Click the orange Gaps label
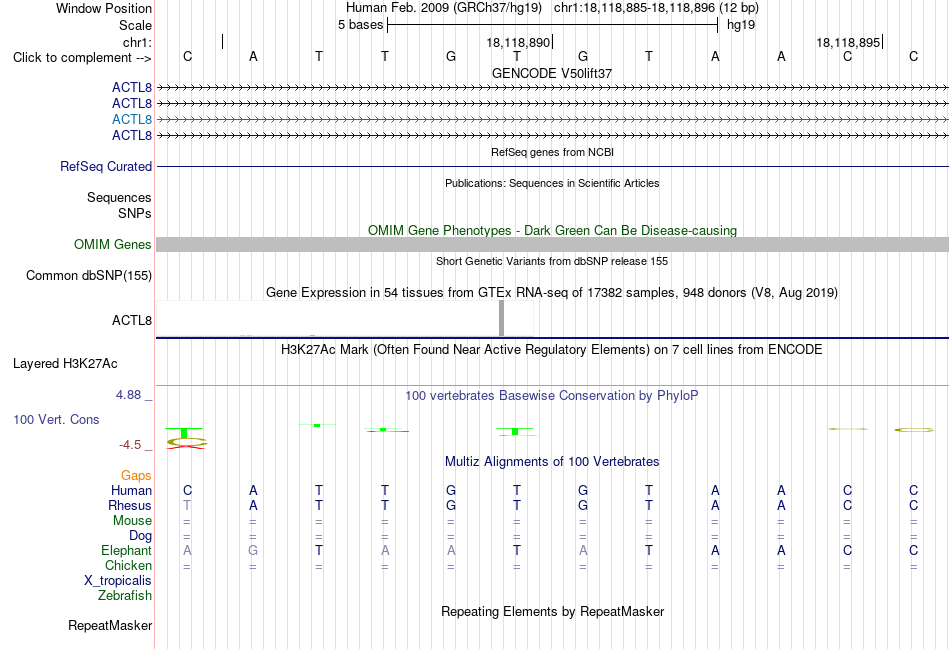 tap(136, 476)
